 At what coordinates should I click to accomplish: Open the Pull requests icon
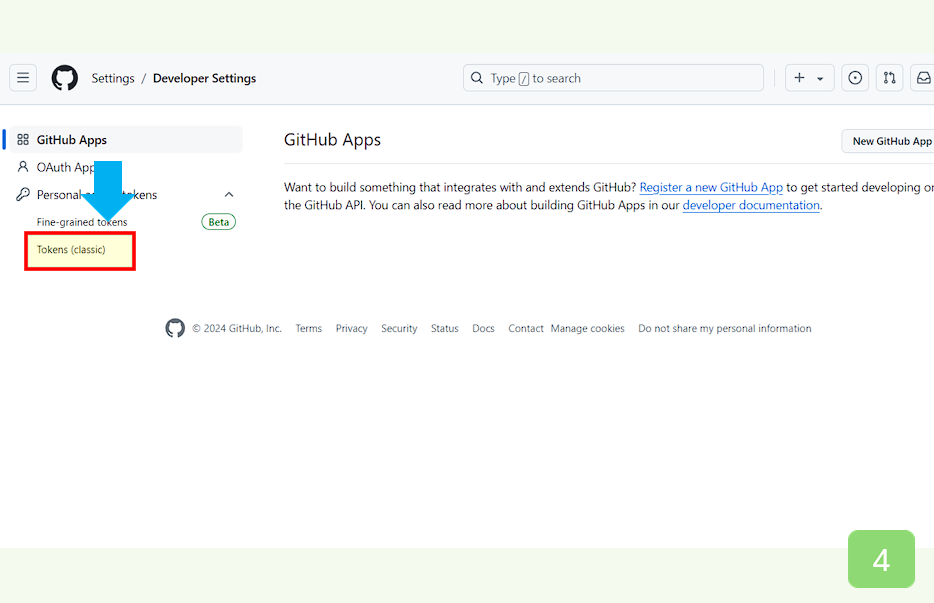(x=889, y=78)
